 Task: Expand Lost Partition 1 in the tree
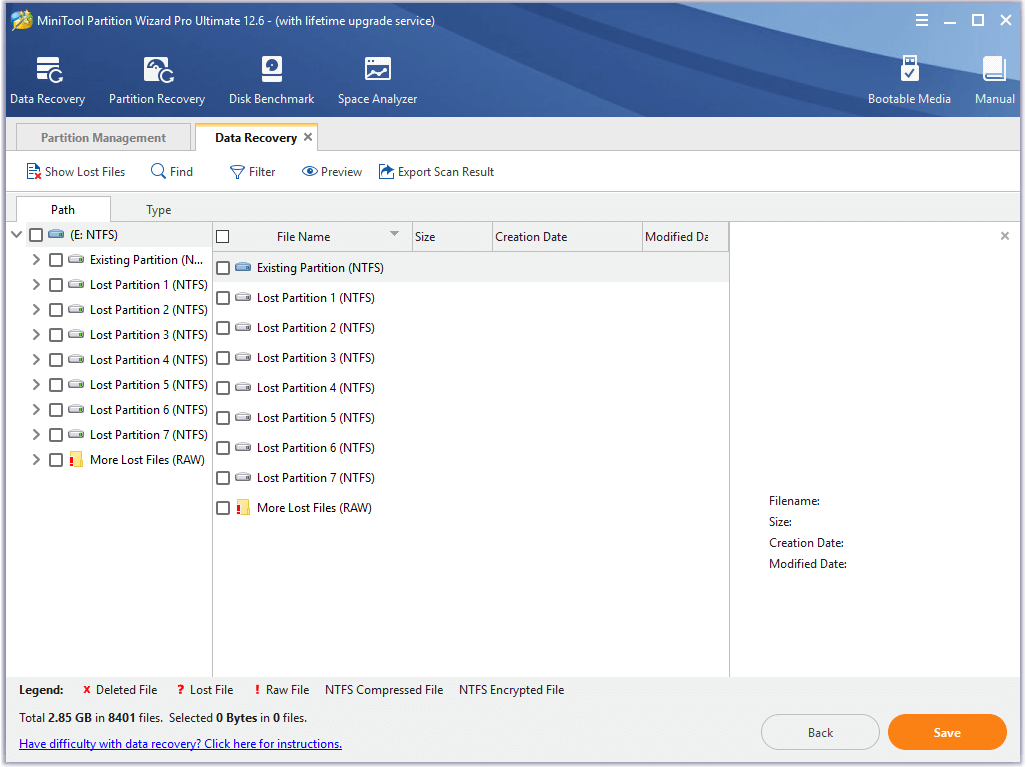[x=36, y=285]
